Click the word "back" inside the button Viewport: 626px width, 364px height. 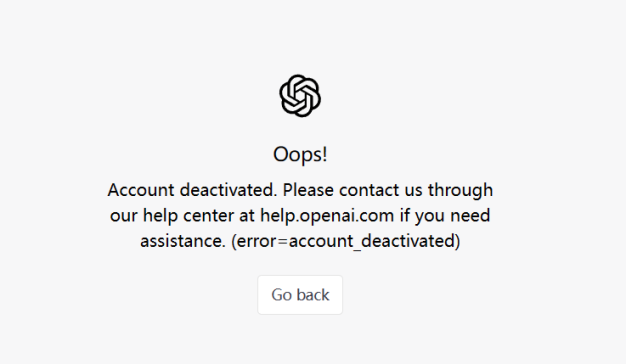click(313, 295)
